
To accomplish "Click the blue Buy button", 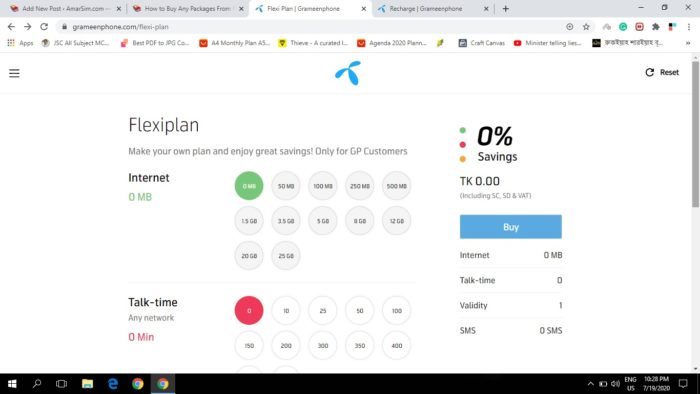I will 511,227.
